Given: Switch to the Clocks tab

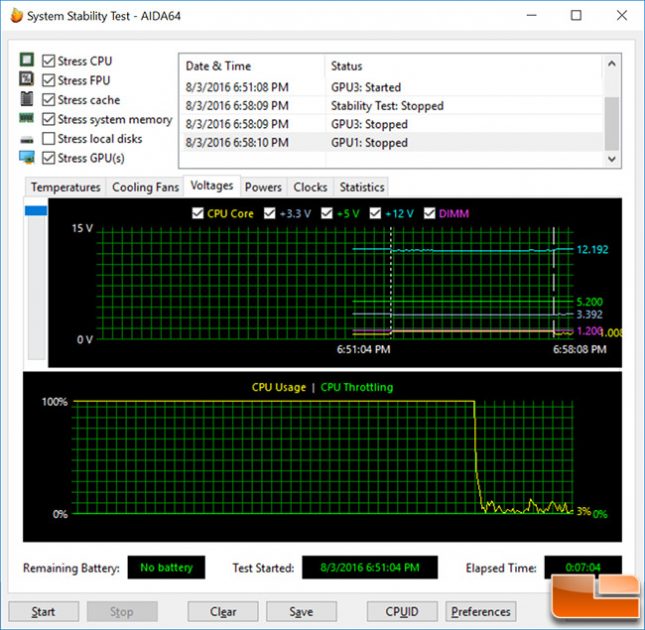Looking at the screenshot, I should (x=310, y=187).
